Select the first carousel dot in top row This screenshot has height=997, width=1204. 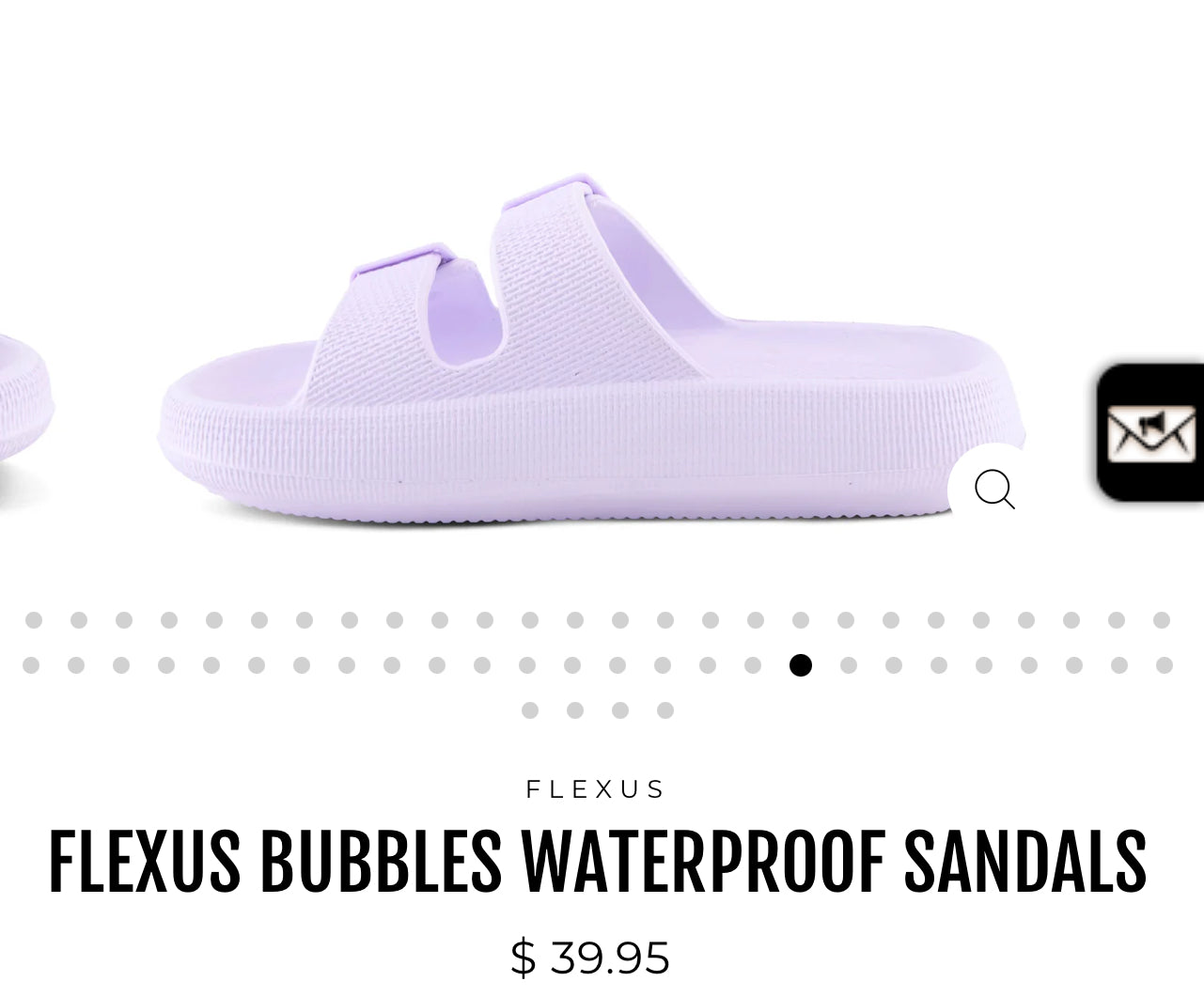click(34, 620)
